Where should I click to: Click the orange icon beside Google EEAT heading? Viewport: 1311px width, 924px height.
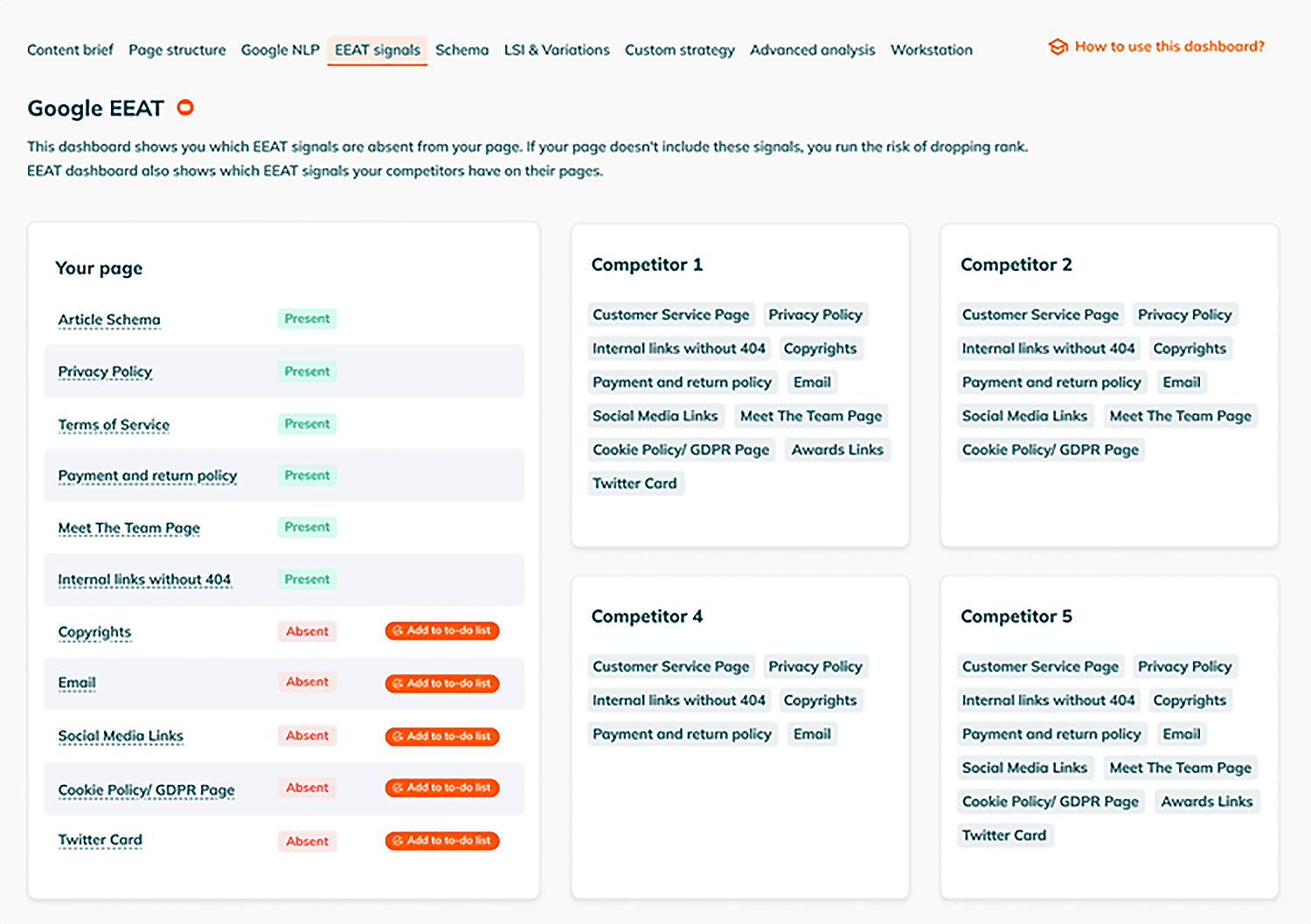coord(185,108)
